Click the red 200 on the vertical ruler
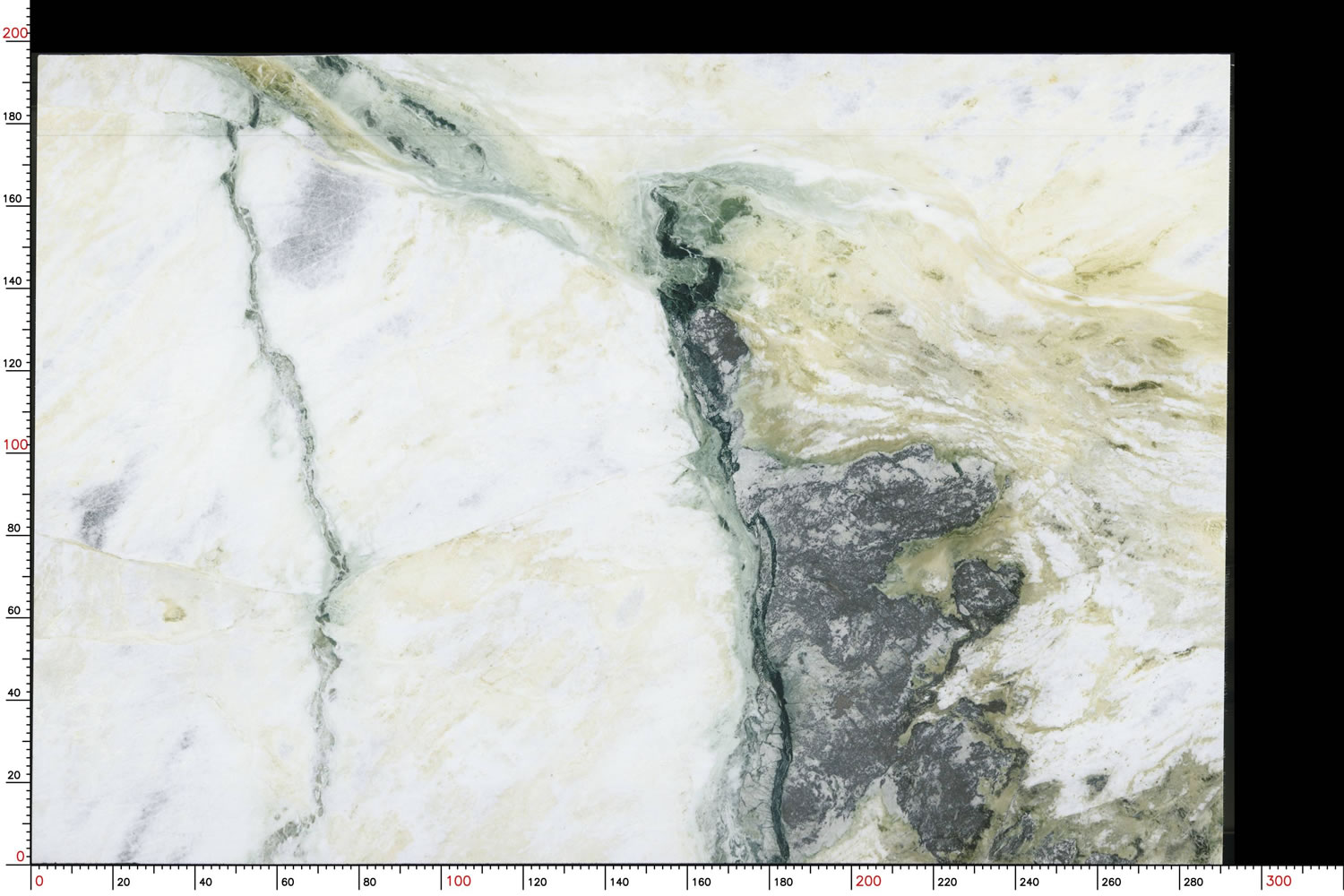The height and width of the screenshot is (896, 1344). pyautogui.click(x=15, y=33)
